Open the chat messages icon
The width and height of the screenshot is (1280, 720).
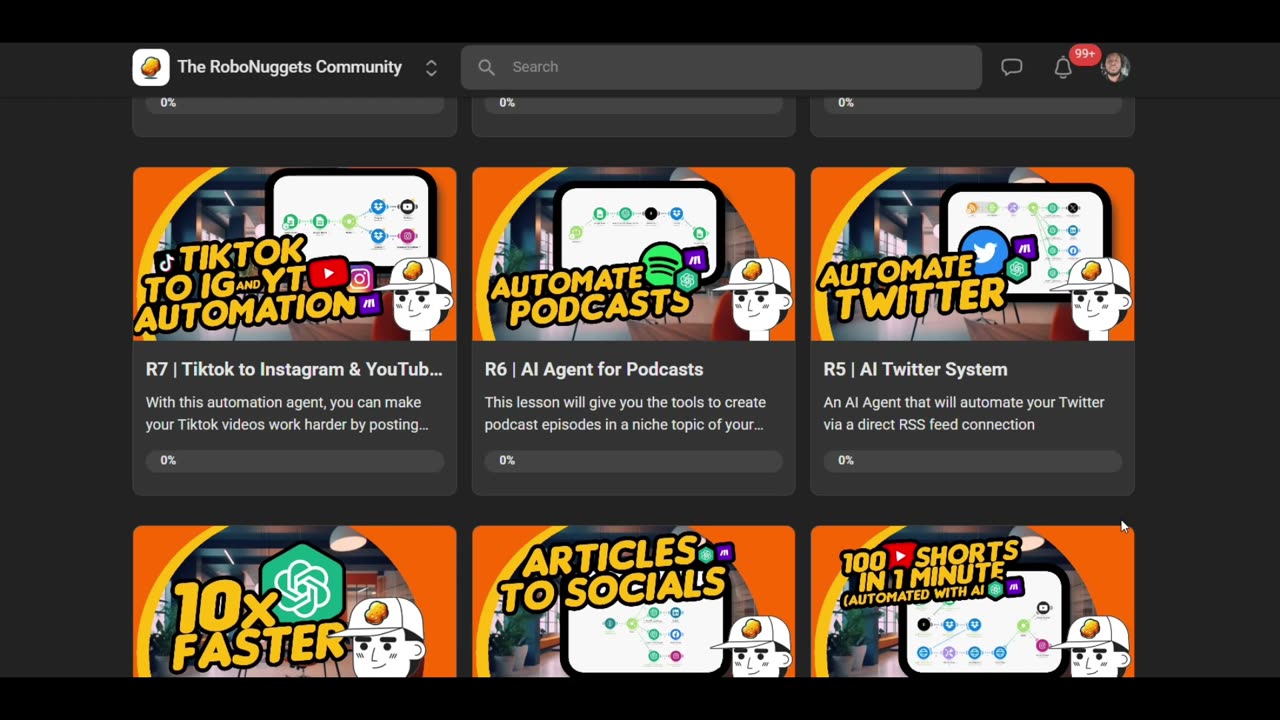[1012, 67]
